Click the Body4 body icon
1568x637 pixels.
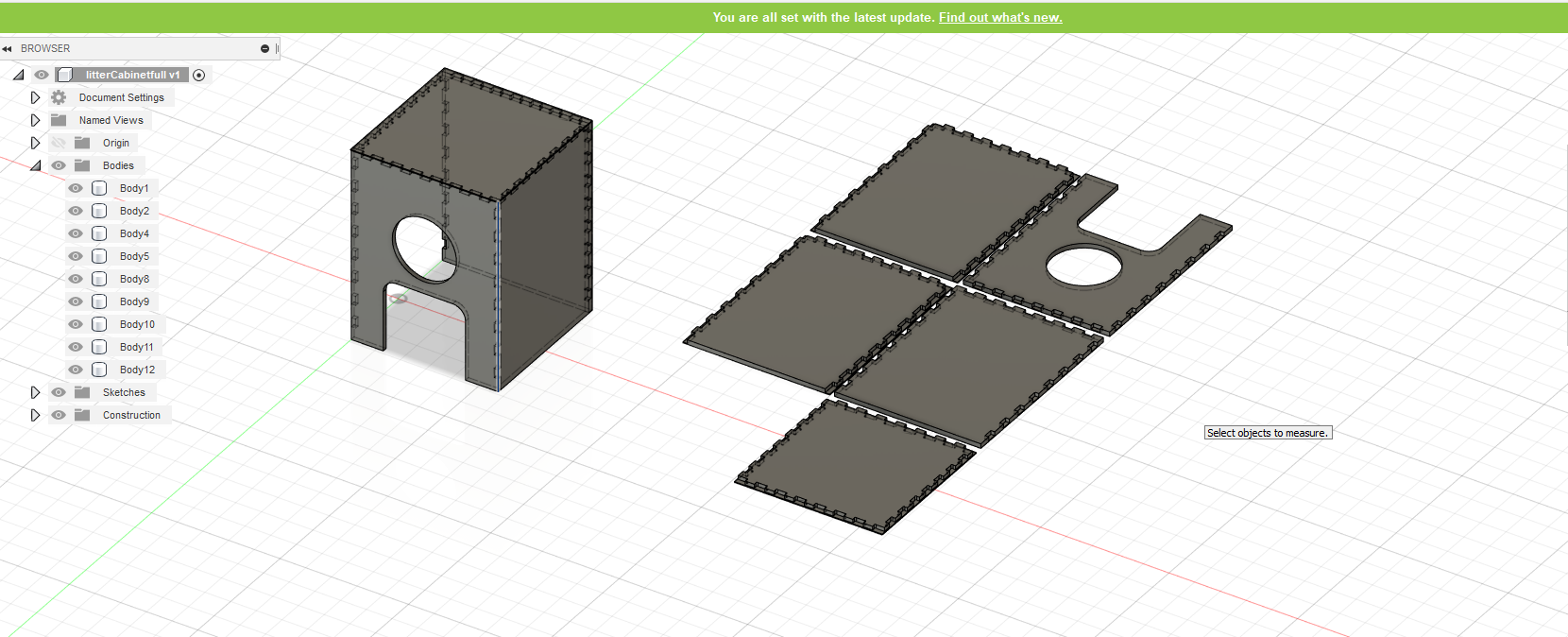pos(99,233)
